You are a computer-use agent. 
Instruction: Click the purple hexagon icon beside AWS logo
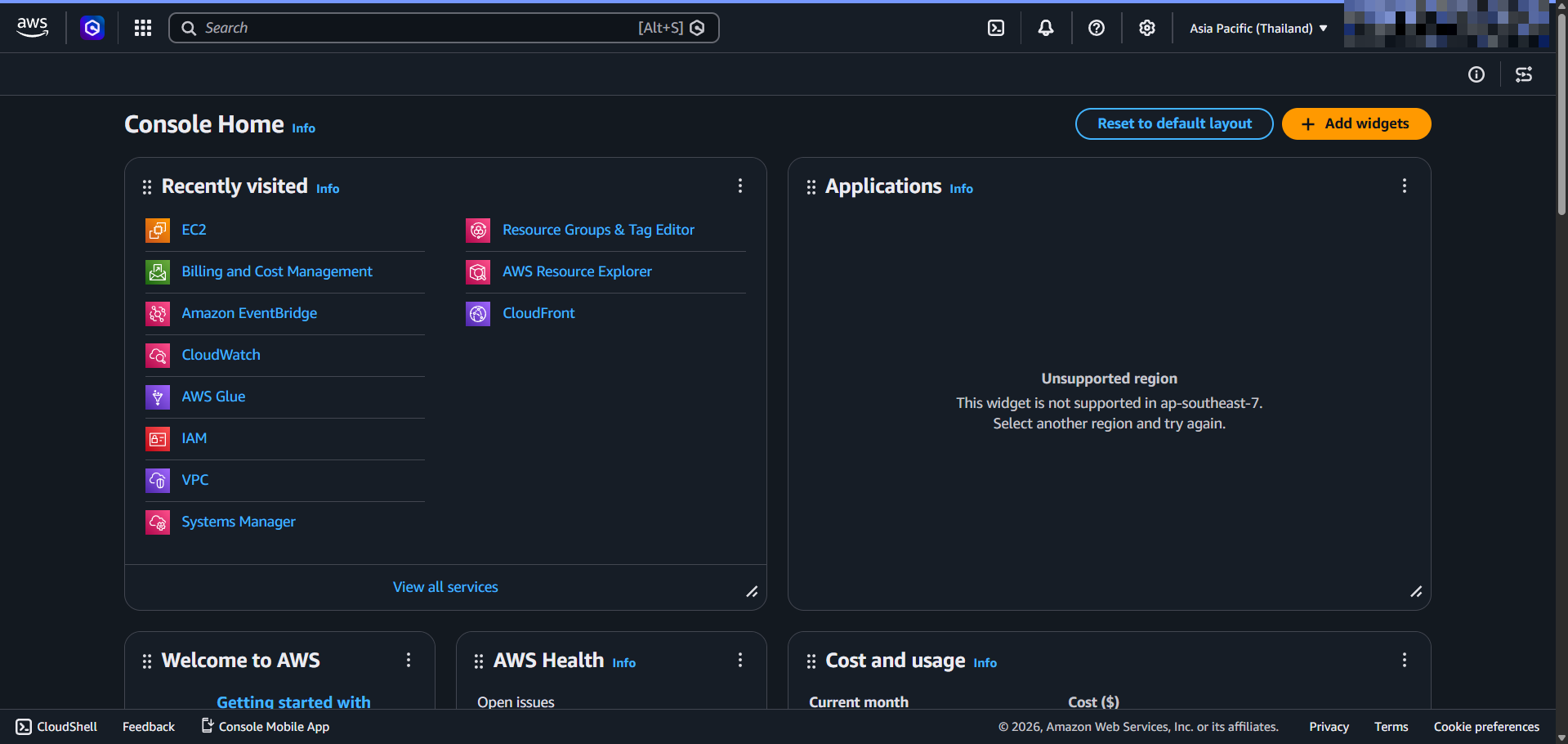pyautogui.click(x=92, y=28)
